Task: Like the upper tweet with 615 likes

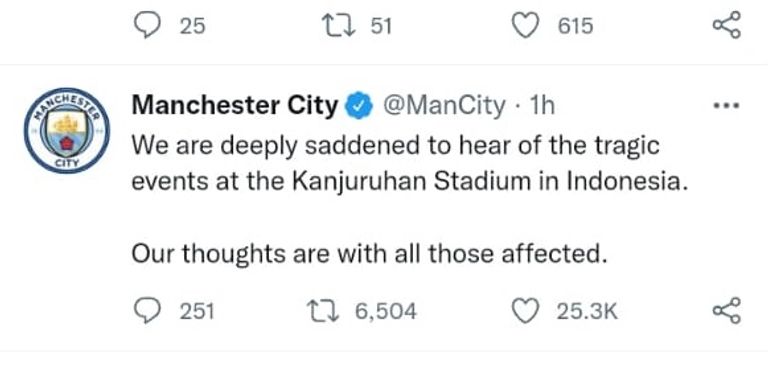Action: click(525, 25)
